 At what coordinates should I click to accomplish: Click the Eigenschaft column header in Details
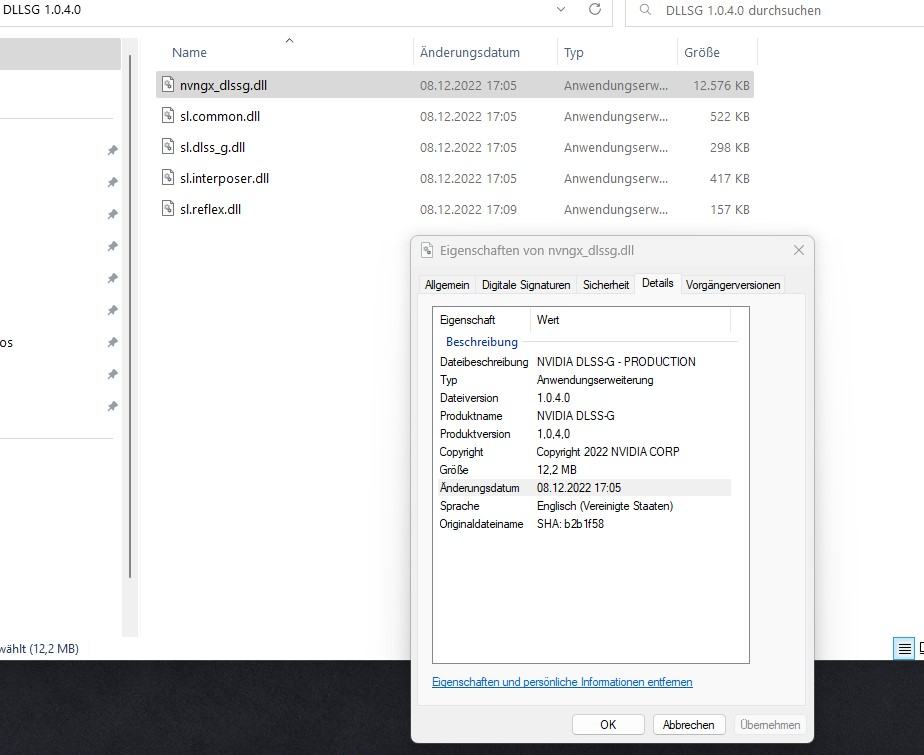point(481,319)
